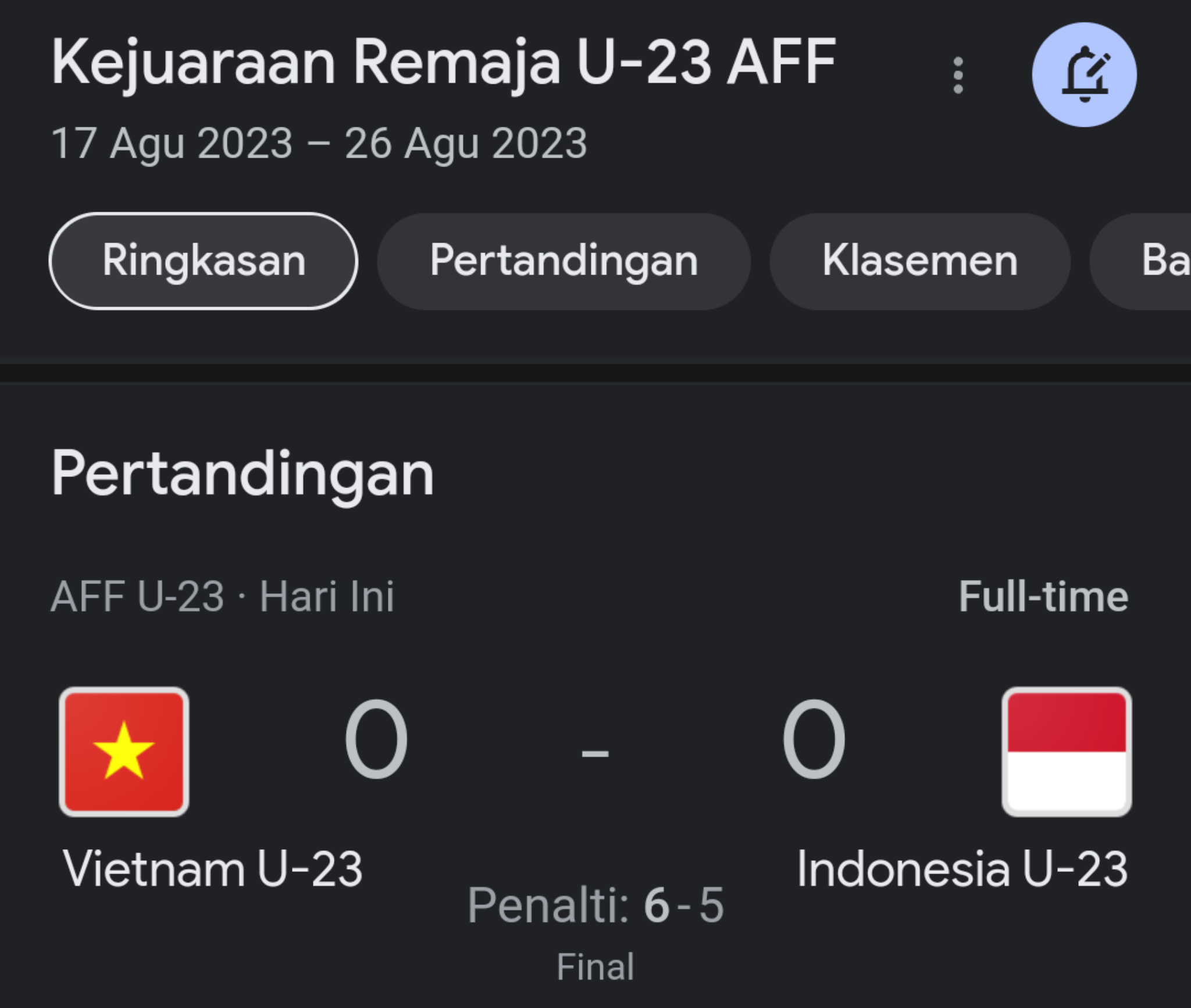Click the Pertandingan section heading
The width and height of the screenshot is (1191, 1008).
[x=243, y=473]
